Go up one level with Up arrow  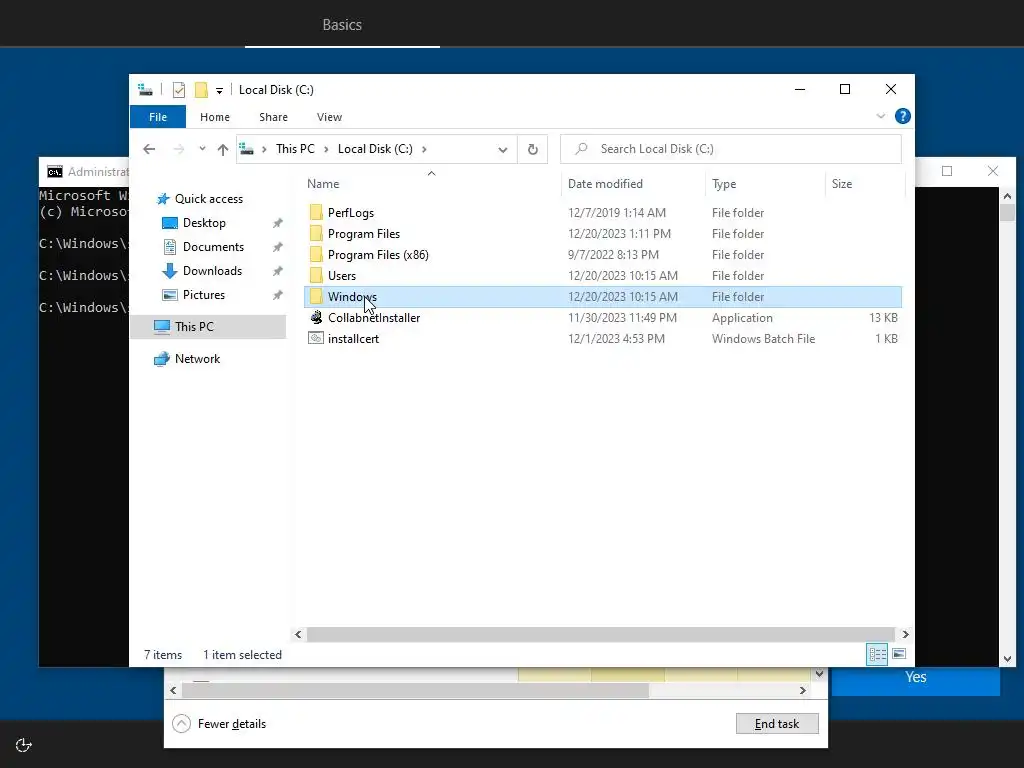pos(223,150)
